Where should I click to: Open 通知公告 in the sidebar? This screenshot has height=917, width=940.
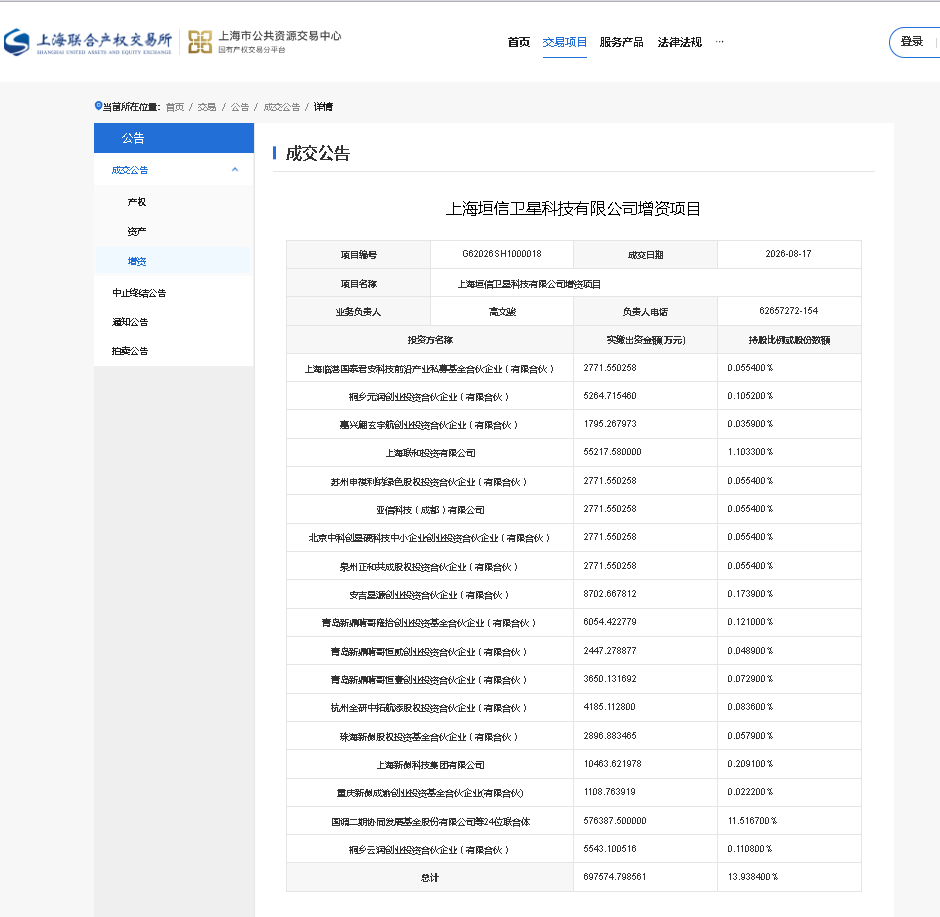click(130, 322)
